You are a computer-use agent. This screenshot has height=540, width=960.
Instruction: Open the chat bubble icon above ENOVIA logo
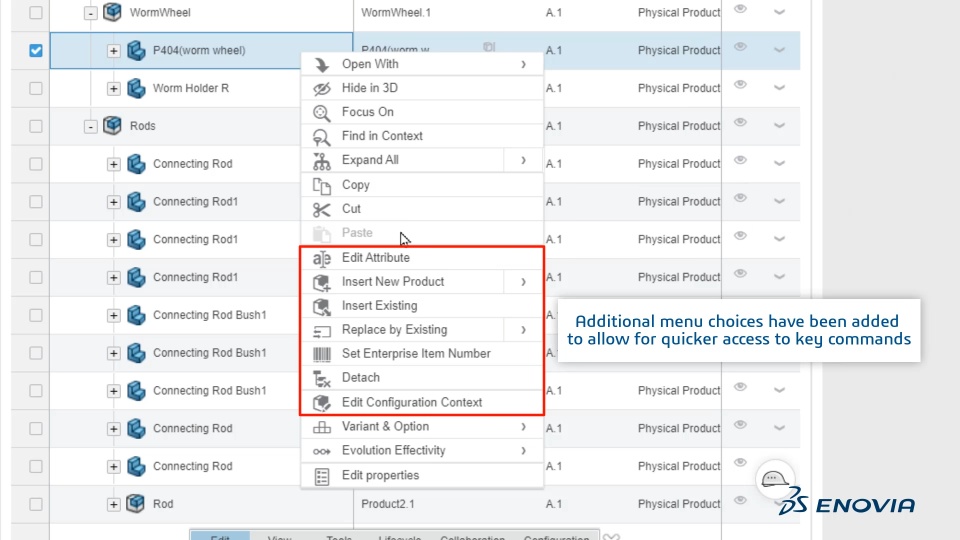(774, 479)
